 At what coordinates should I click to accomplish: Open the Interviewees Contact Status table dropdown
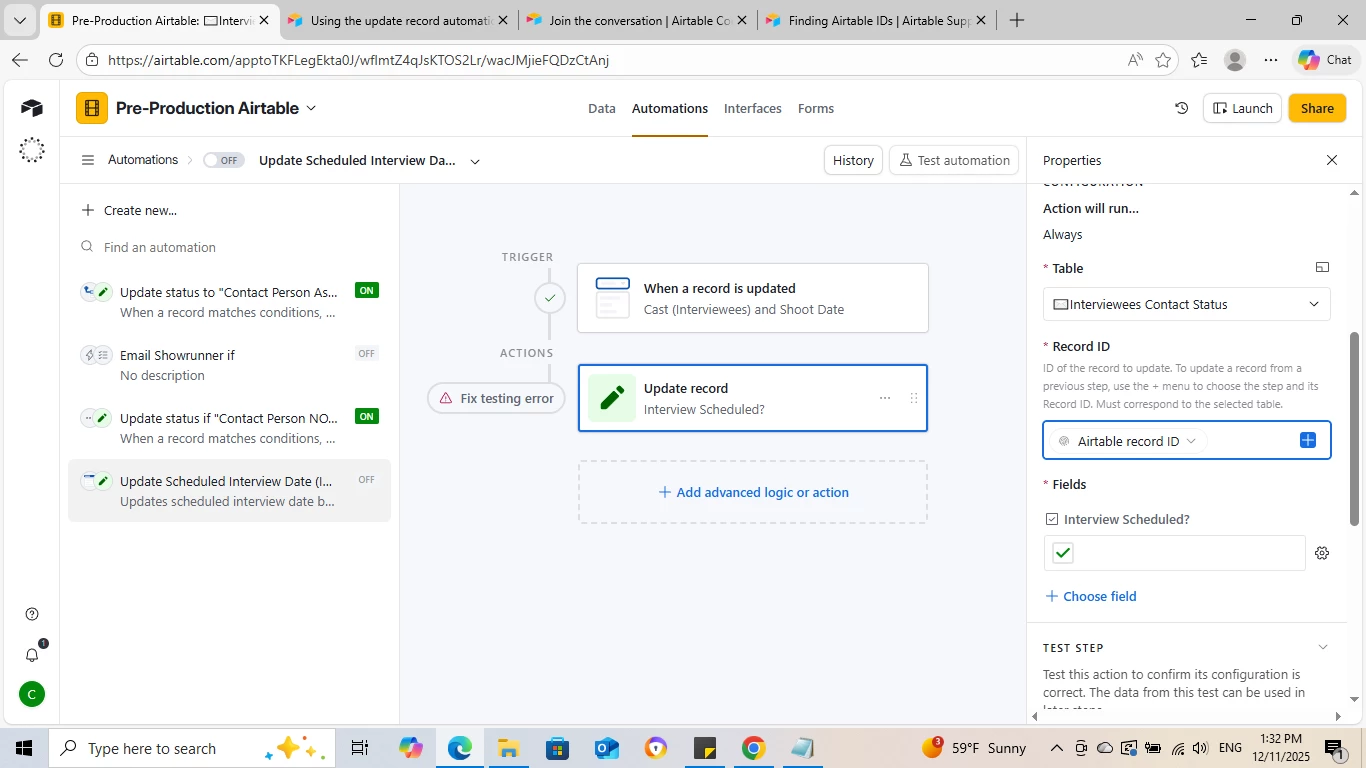tap(1187, 304)
